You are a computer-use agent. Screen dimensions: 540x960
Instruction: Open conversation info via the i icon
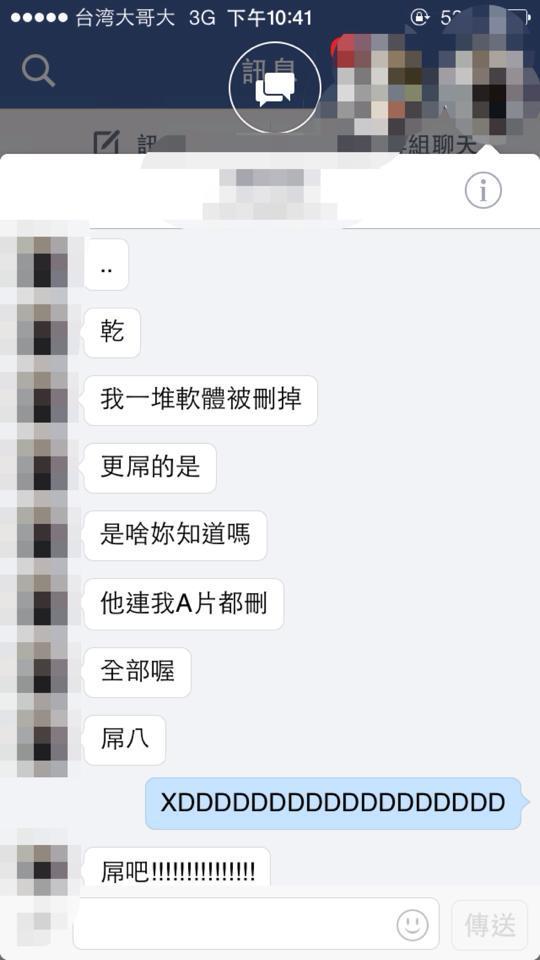pyautogui.click(x=483, y=190)
